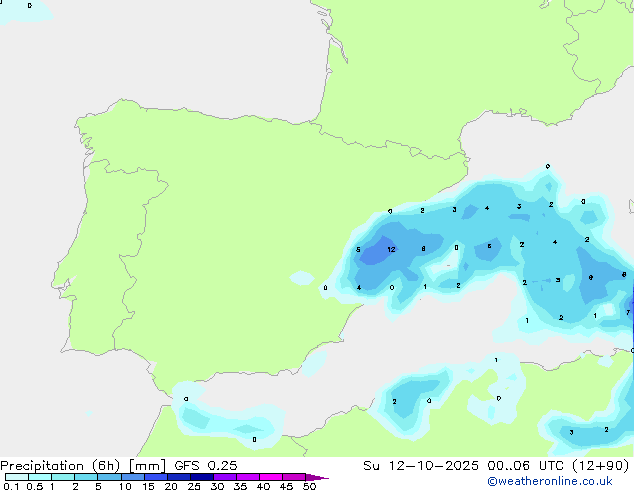The image size is (634, 490).
Task: Select the 25–30 mm legend color box
Action: coord(201,477)
